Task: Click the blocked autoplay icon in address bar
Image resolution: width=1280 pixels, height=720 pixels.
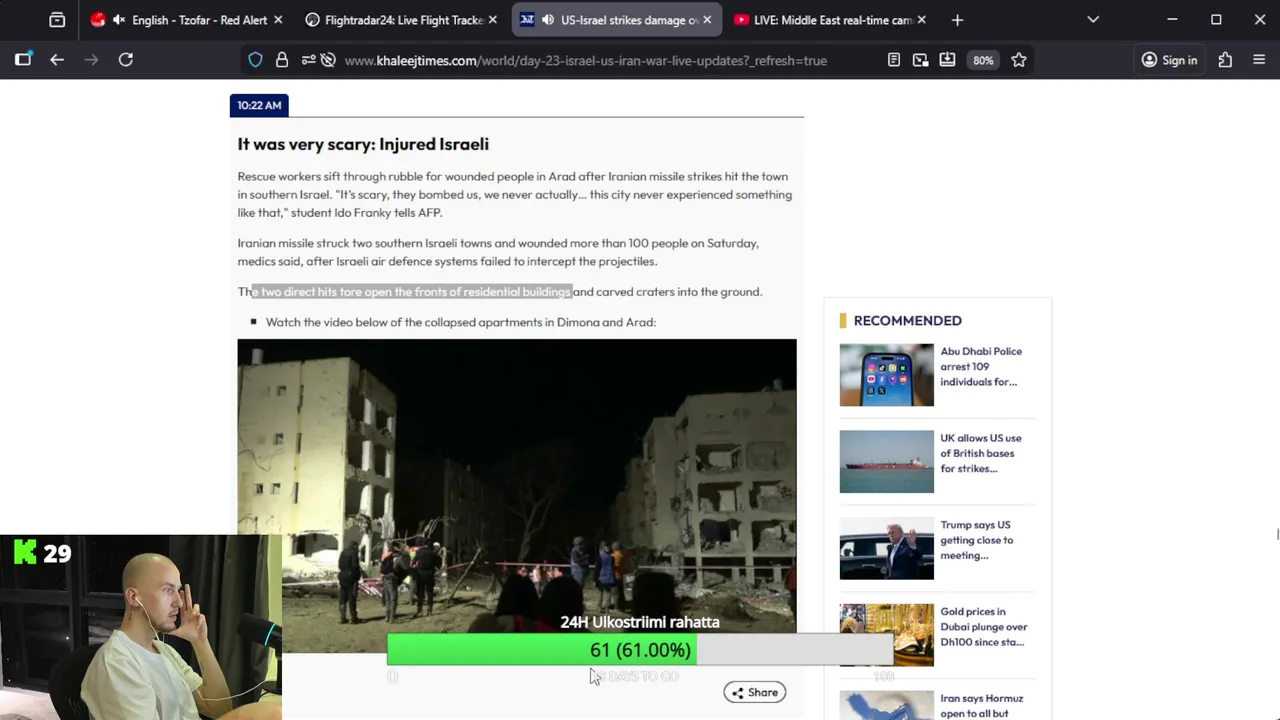Action: 328,60
